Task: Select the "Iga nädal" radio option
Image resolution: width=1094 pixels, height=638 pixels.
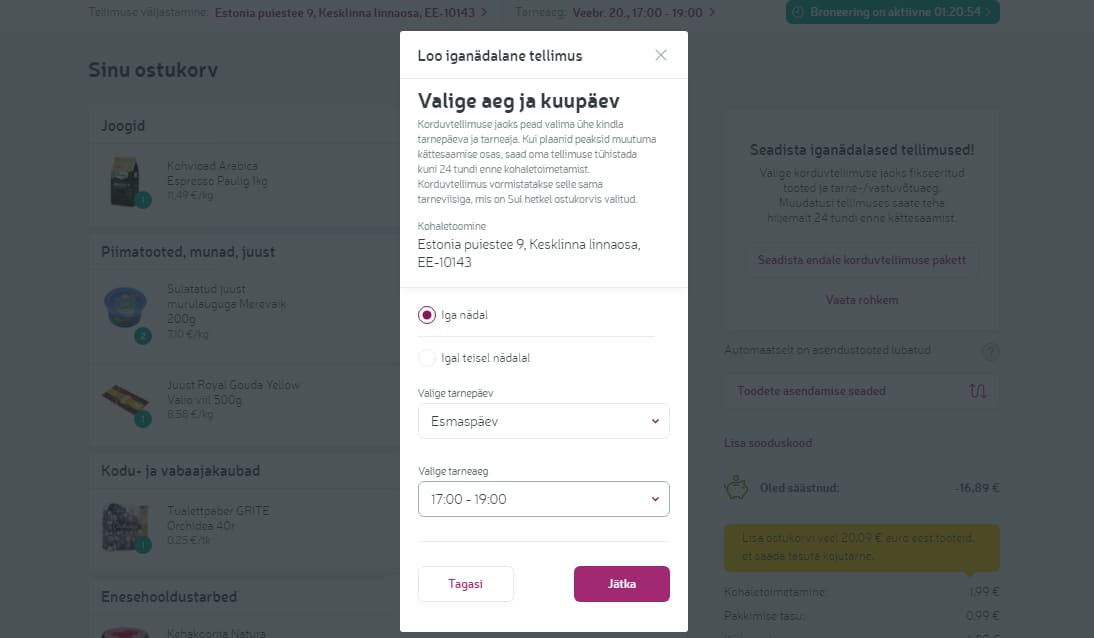Action: [427, 315]
